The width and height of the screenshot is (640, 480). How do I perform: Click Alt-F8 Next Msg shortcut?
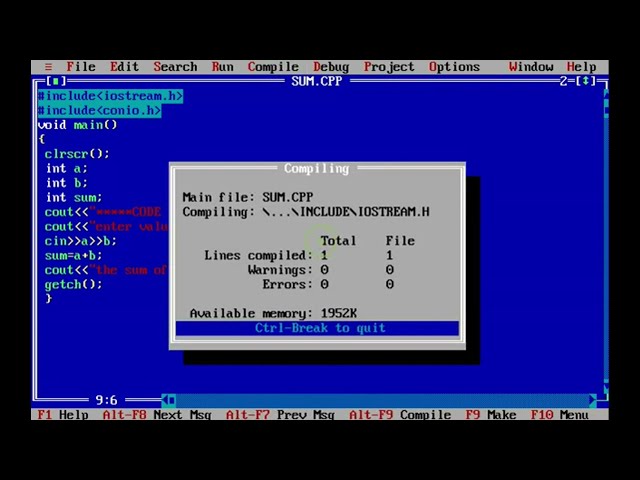[x=157, y=415]
